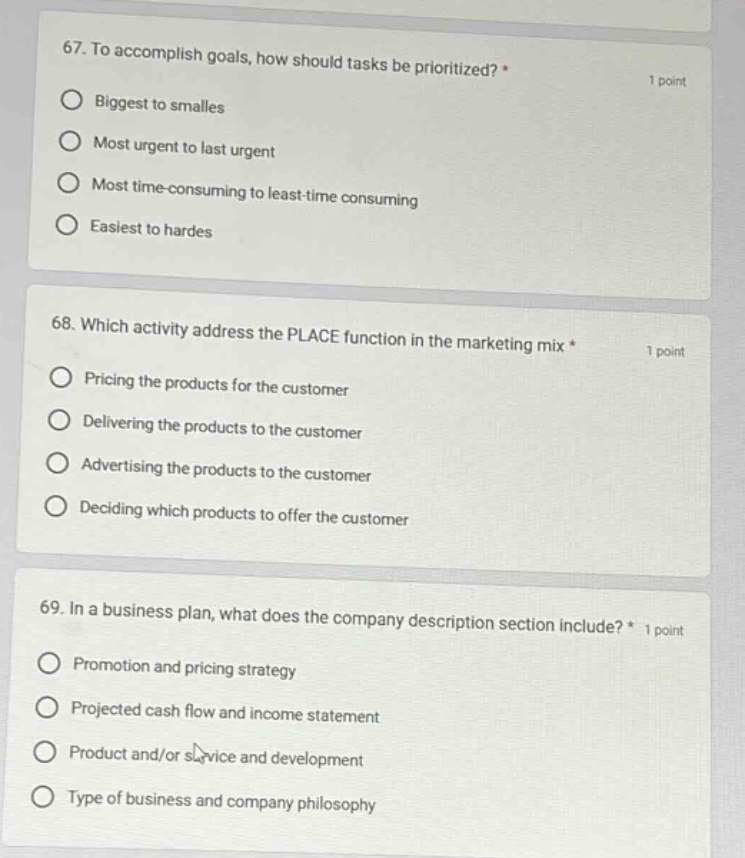Click question 67 title about prioritizing tasks
The image size is (745, 858).
(x=285, y=59)
